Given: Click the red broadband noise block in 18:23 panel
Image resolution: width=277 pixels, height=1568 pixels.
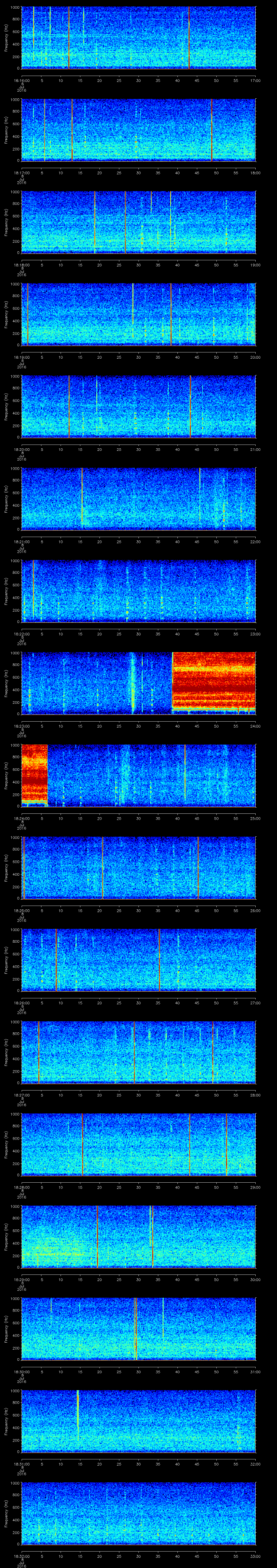Looking at the screenshot, I should [214, 682].
